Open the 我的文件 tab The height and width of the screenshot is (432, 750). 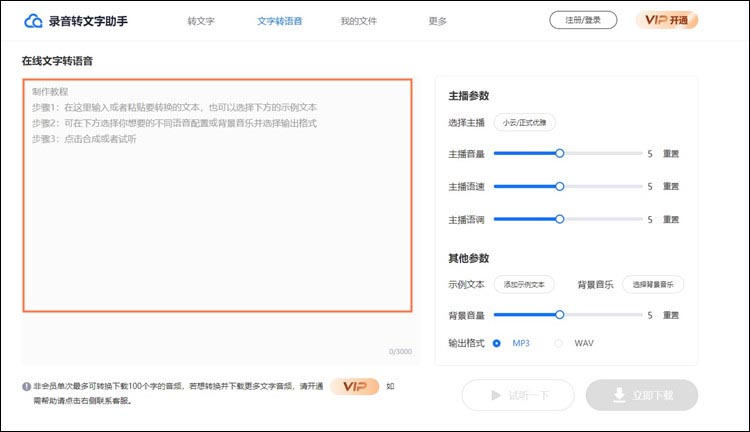click(x=356, y=21)
